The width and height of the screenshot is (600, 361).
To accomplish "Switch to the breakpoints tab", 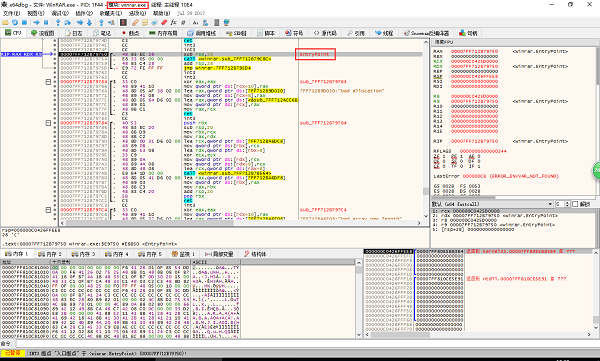I will point(130,33).
